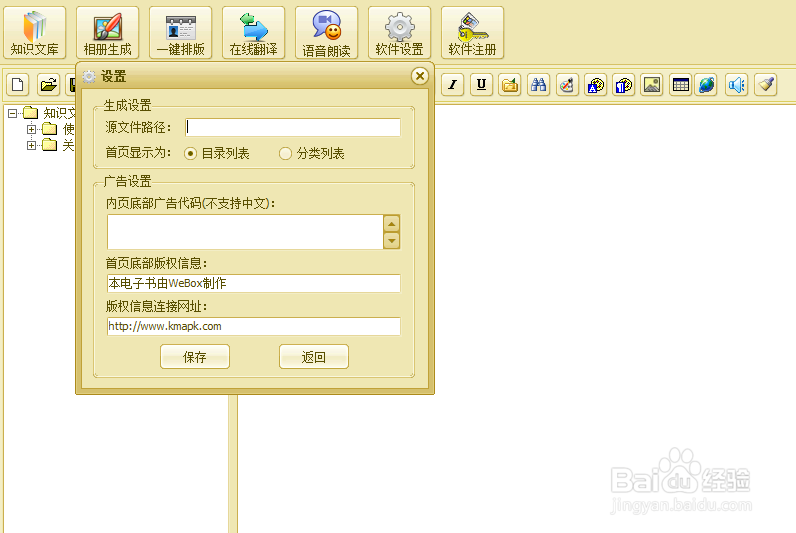Image resolution: width=796 pixels, height=533 pixels.
Task: Start 语音朗读 voice reading
Action: click(326, 33)
